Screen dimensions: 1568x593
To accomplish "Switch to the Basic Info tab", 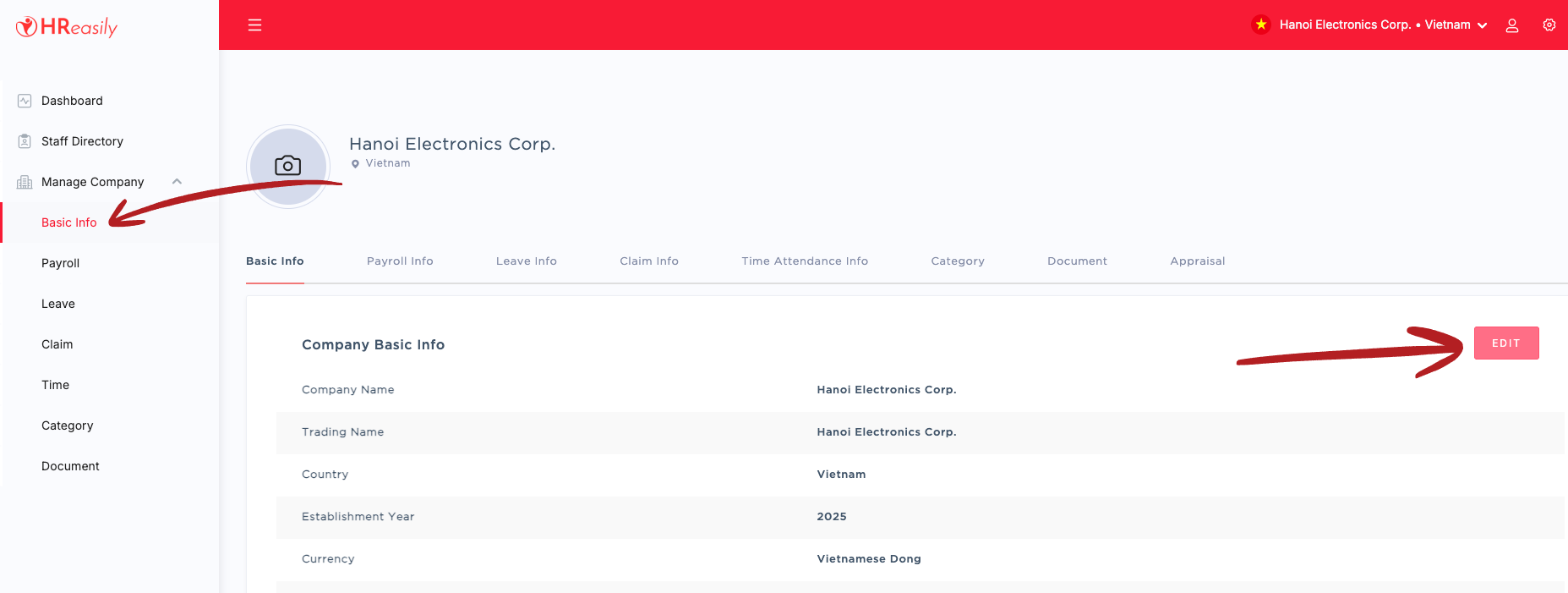I will 275,261.
